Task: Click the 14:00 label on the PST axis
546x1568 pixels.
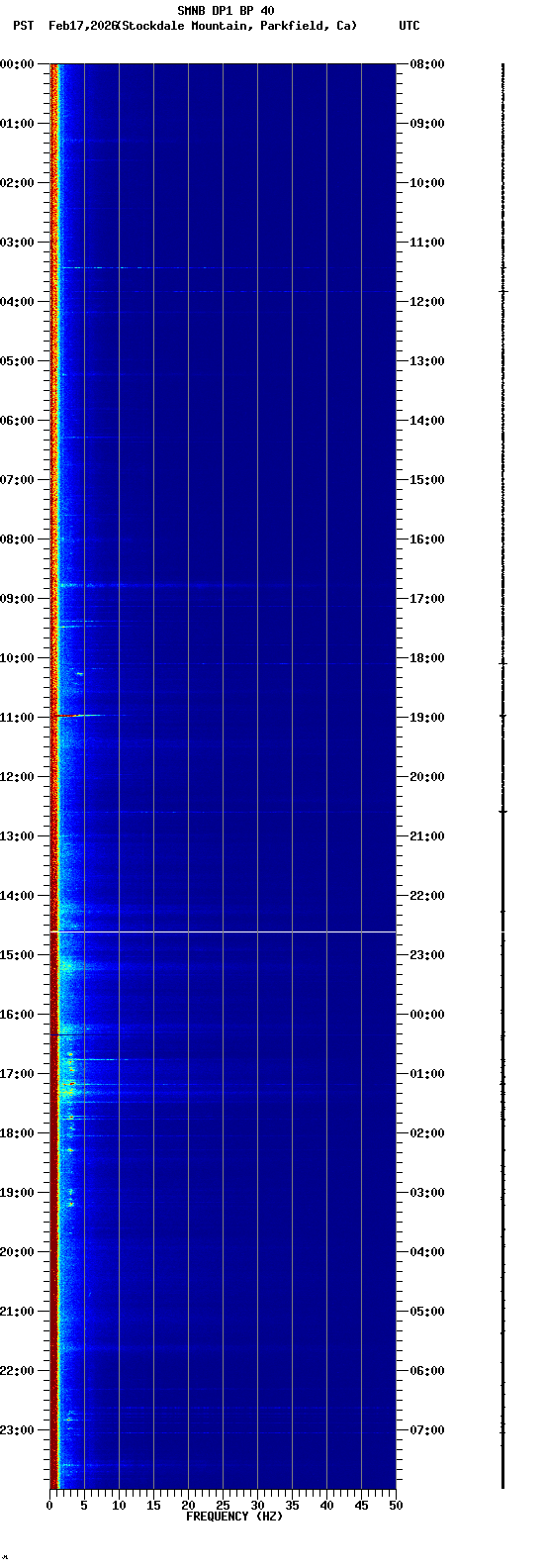Action: (x=18, y=896)
